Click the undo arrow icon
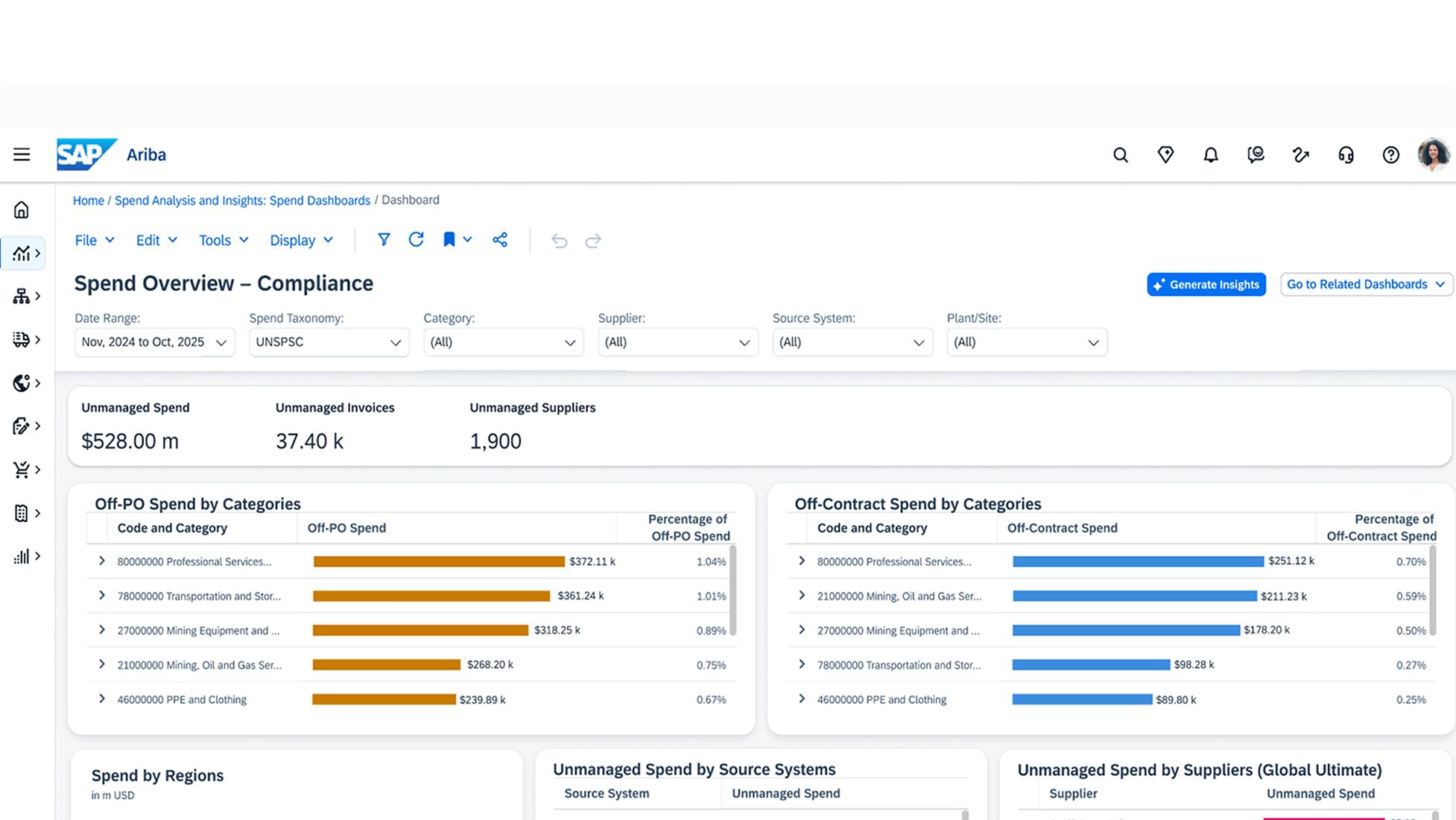 559,240
